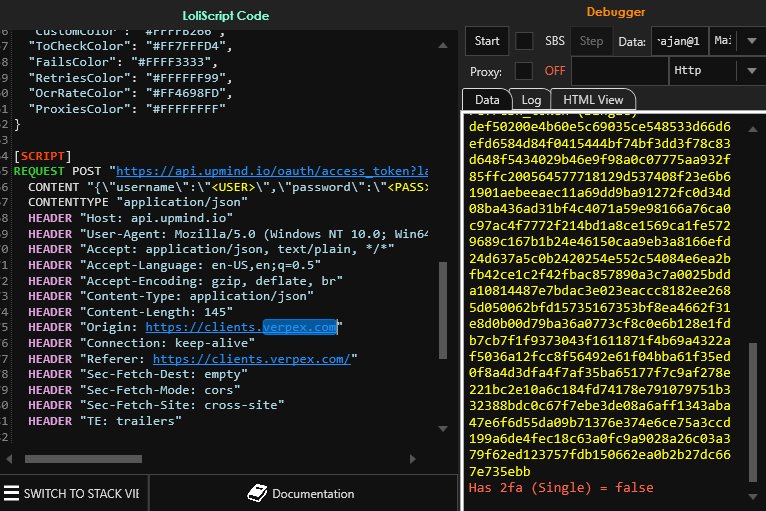Click the "TE: trailers" header line
The image size is (766, 511).
click(x=105, y=421)
